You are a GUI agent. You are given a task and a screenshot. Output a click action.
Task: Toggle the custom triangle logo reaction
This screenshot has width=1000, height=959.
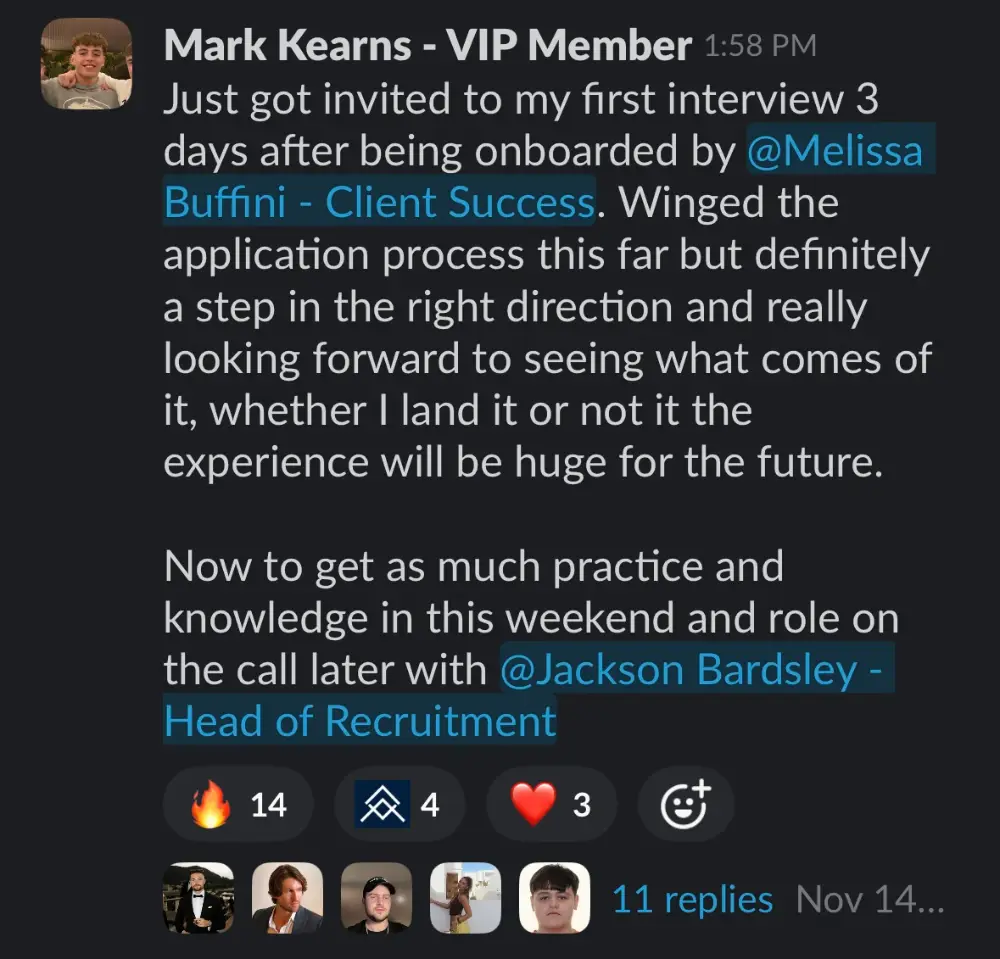[400, 804]
